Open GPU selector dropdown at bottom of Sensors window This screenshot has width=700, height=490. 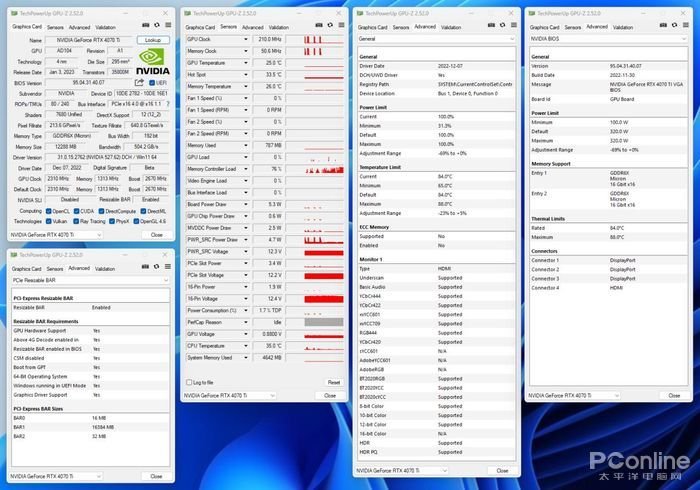coord(229,395)
